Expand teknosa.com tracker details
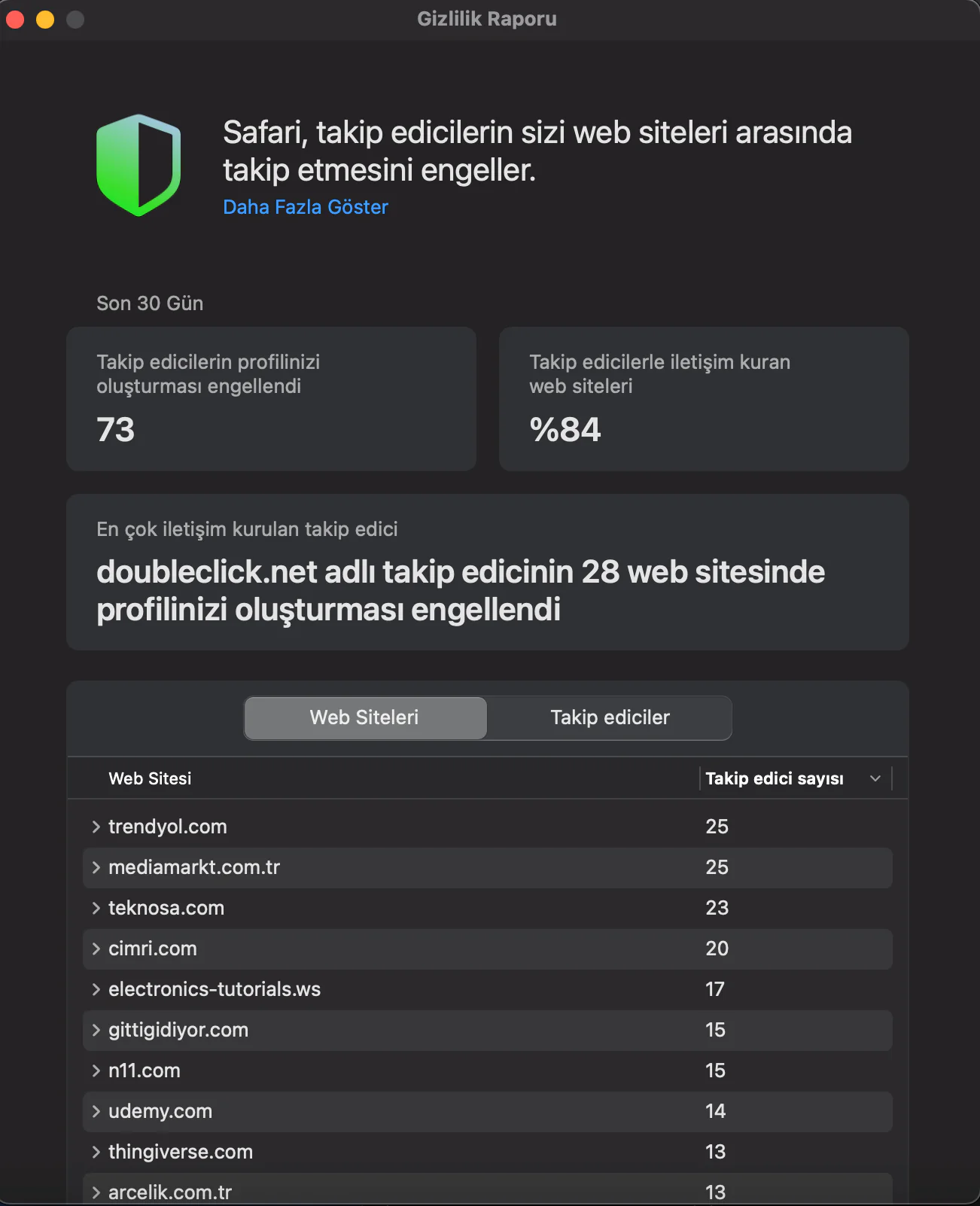The image size is (980, 1206). (x=96, y=908)
